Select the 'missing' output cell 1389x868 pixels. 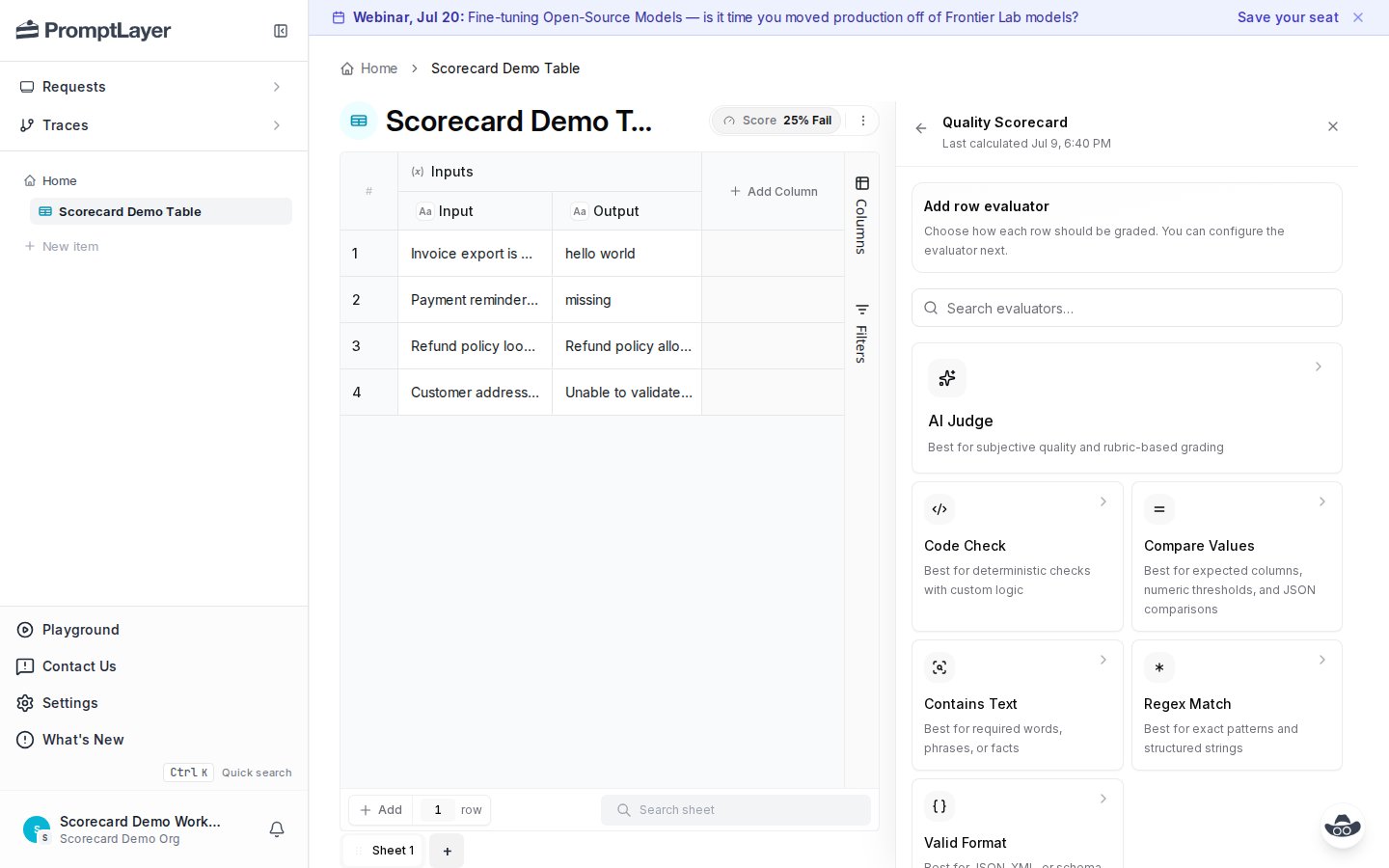click(x=627, y=300)
